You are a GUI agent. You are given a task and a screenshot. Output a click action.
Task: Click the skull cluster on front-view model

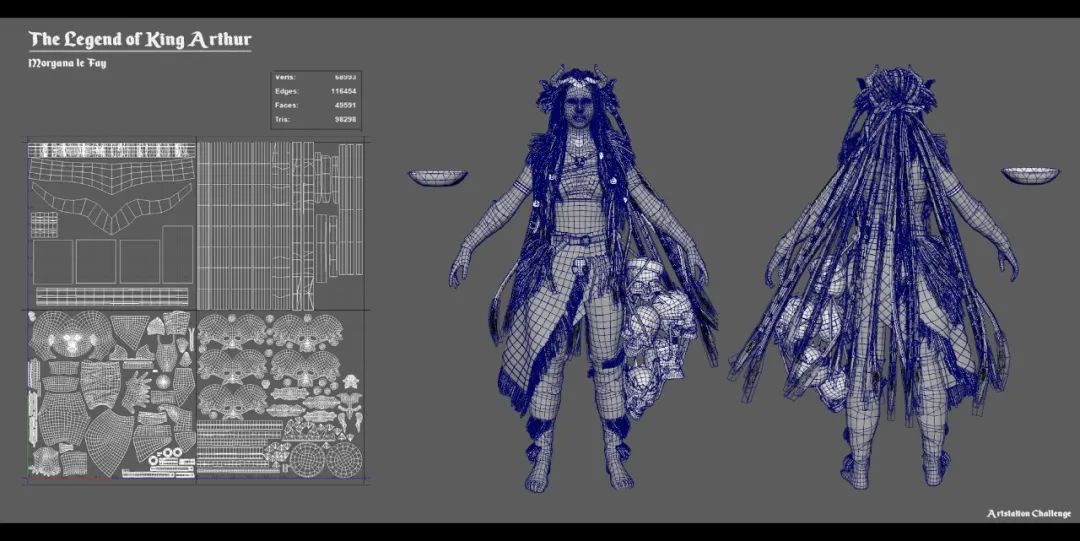656,336
